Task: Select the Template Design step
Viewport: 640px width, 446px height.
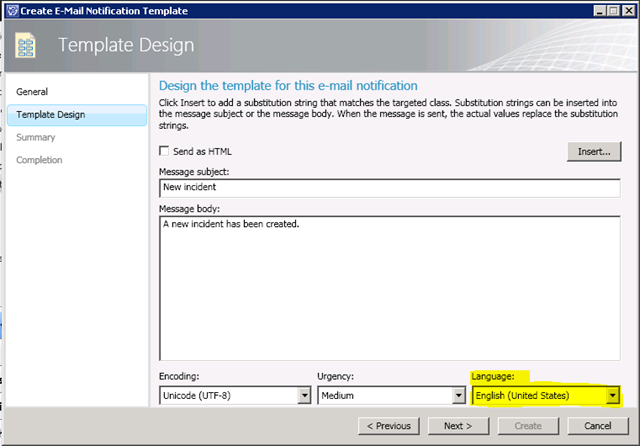Action: [50, 115]
